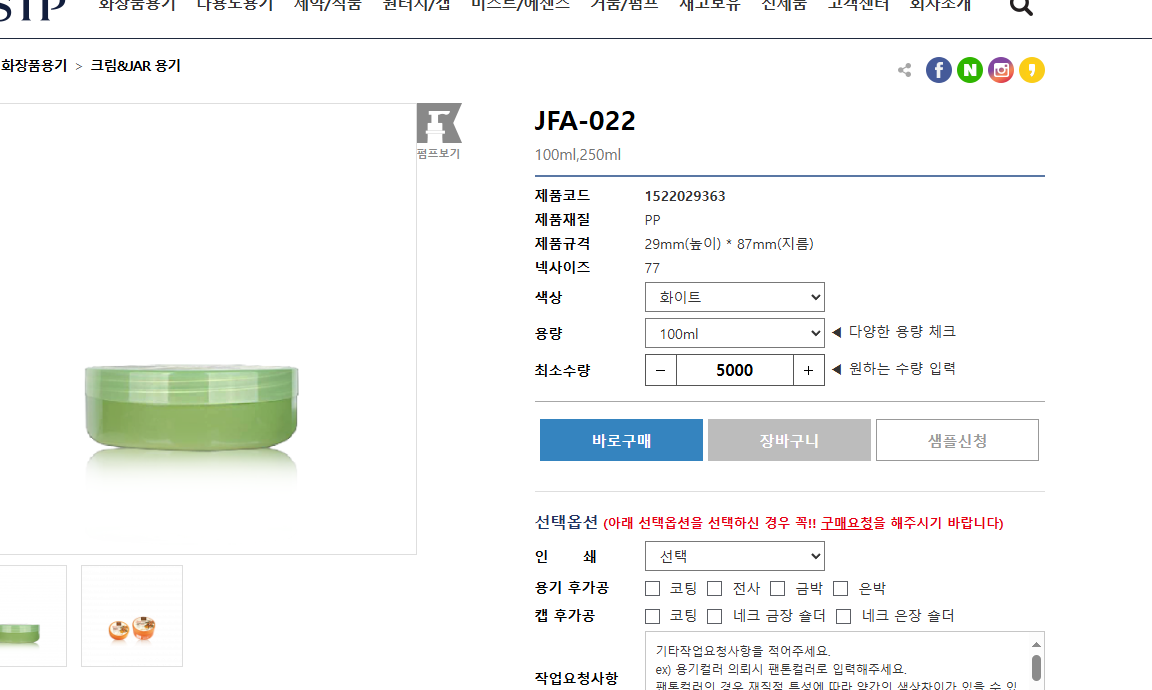Click the 펌프보기 pump view icon

point(439,132)
